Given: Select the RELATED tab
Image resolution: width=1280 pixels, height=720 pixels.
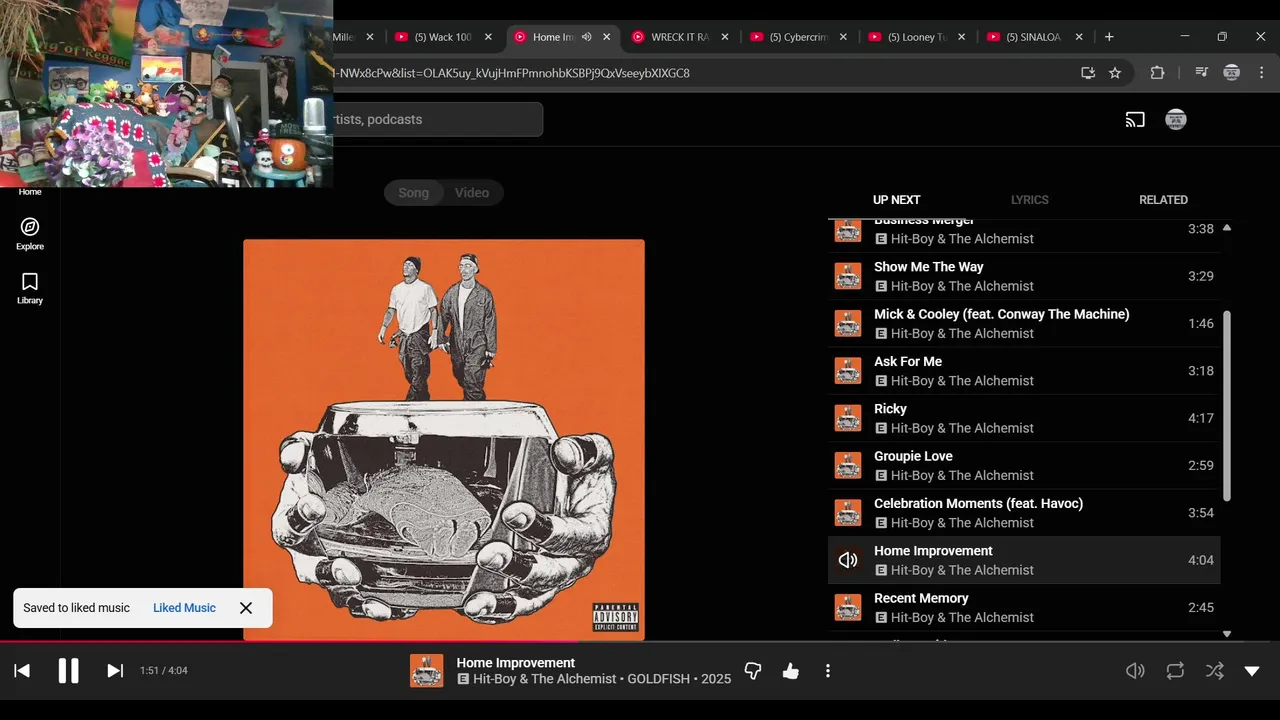Looking at the screenshot, I should click(x=1163, y=200).
